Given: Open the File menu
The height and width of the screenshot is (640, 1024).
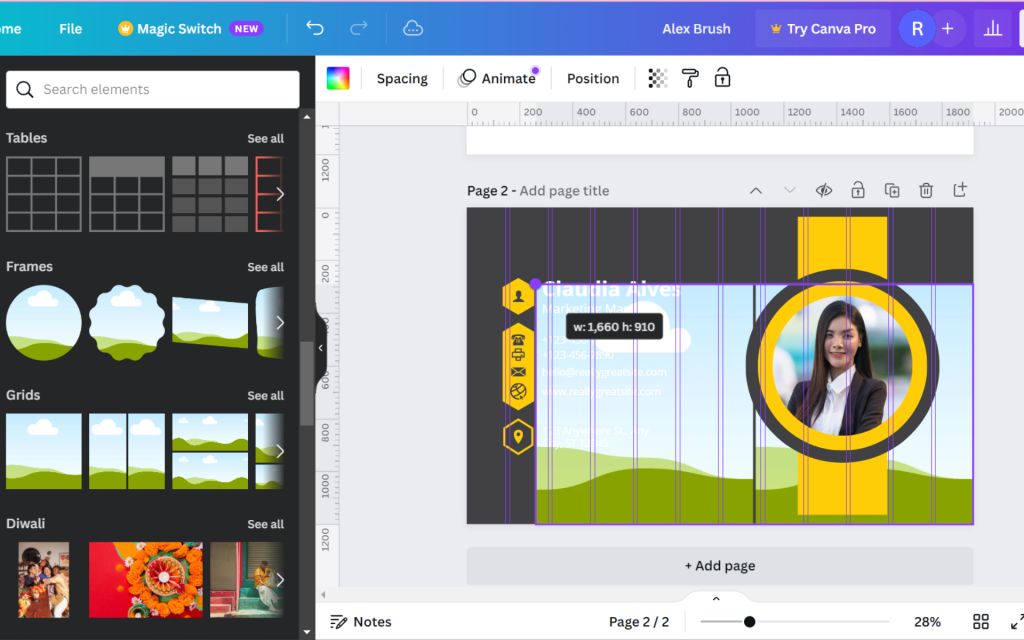Looking at the screenshot, I should [x=71, y=29].
